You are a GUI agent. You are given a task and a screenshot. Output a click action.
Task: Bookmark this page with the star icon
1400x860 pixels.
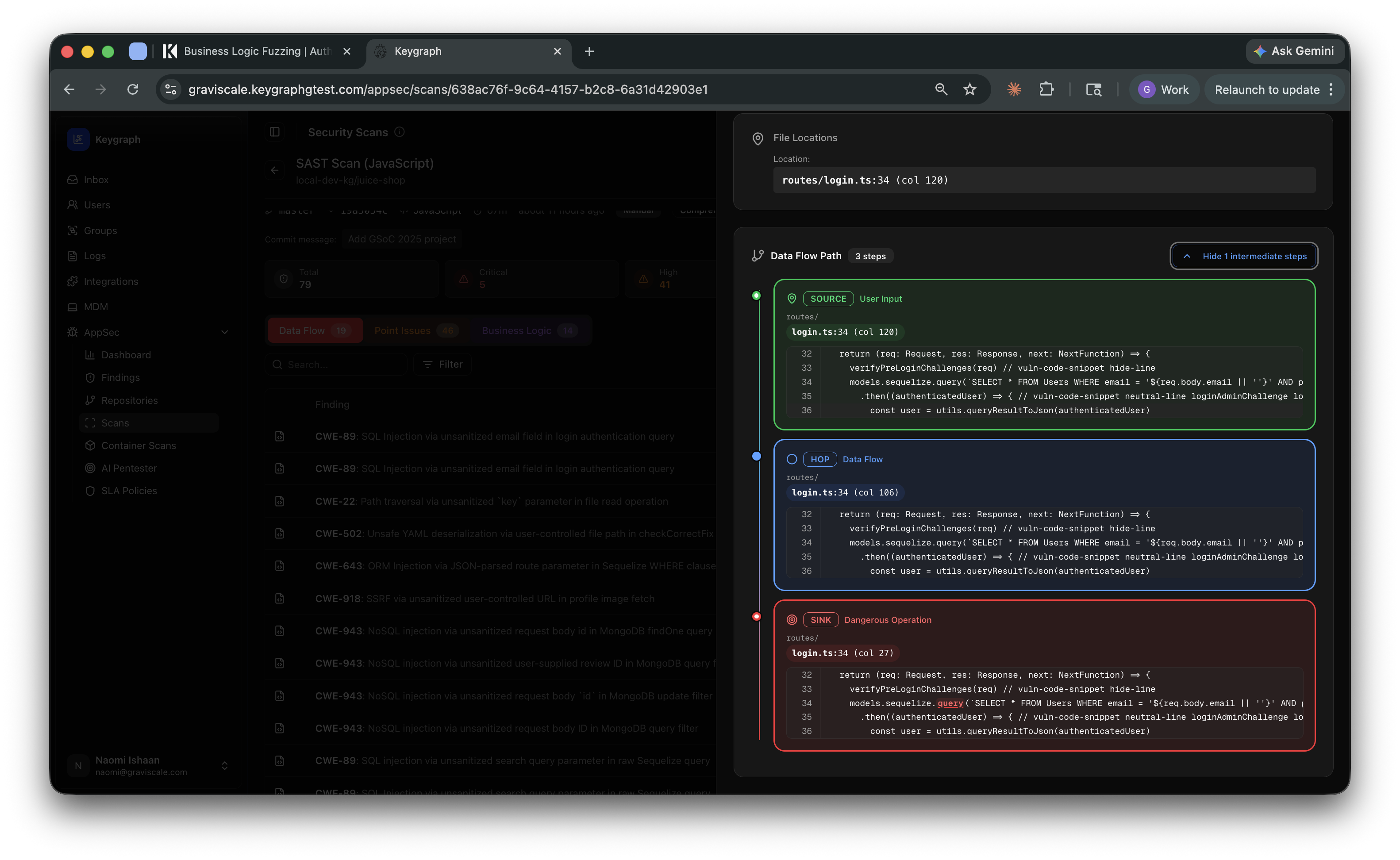pyautogui.click(x=969, y=89)
